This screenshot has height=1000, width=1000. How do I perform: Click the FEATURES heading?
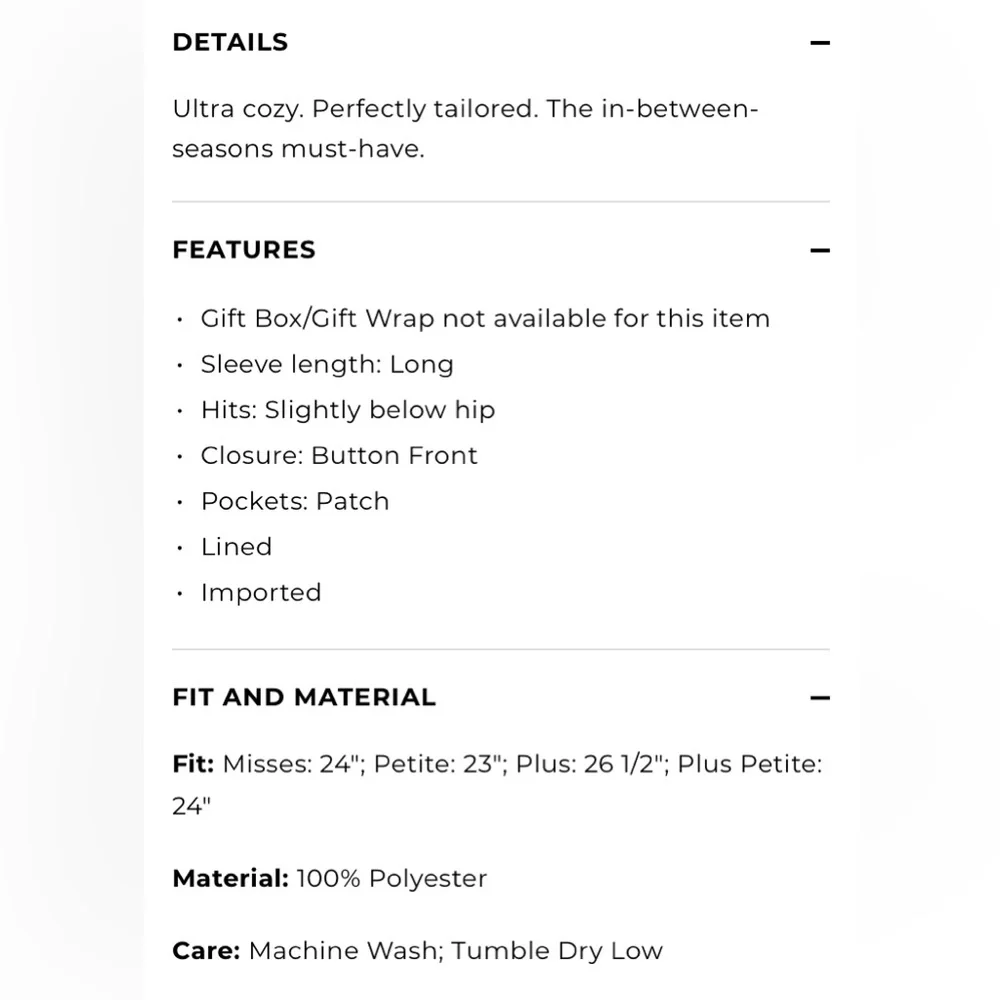pos(244,250)
